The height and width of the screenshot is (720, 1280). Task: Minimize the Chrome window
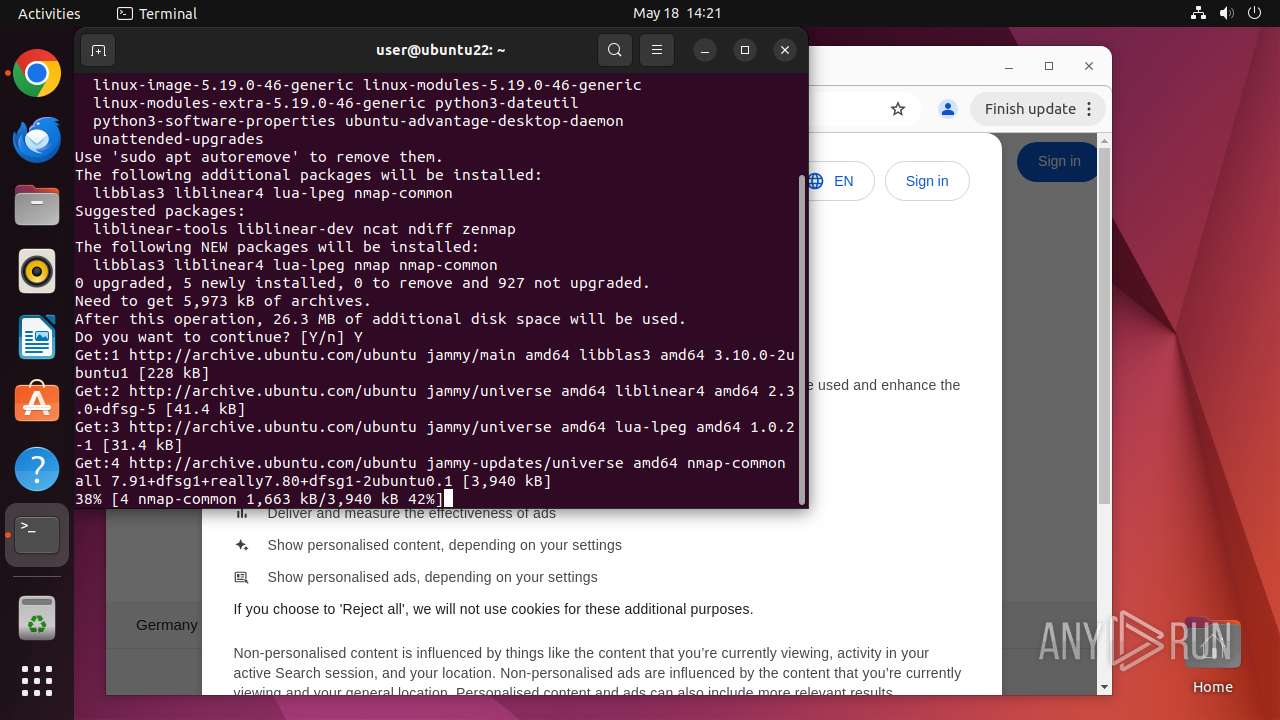coord(1009,66)
